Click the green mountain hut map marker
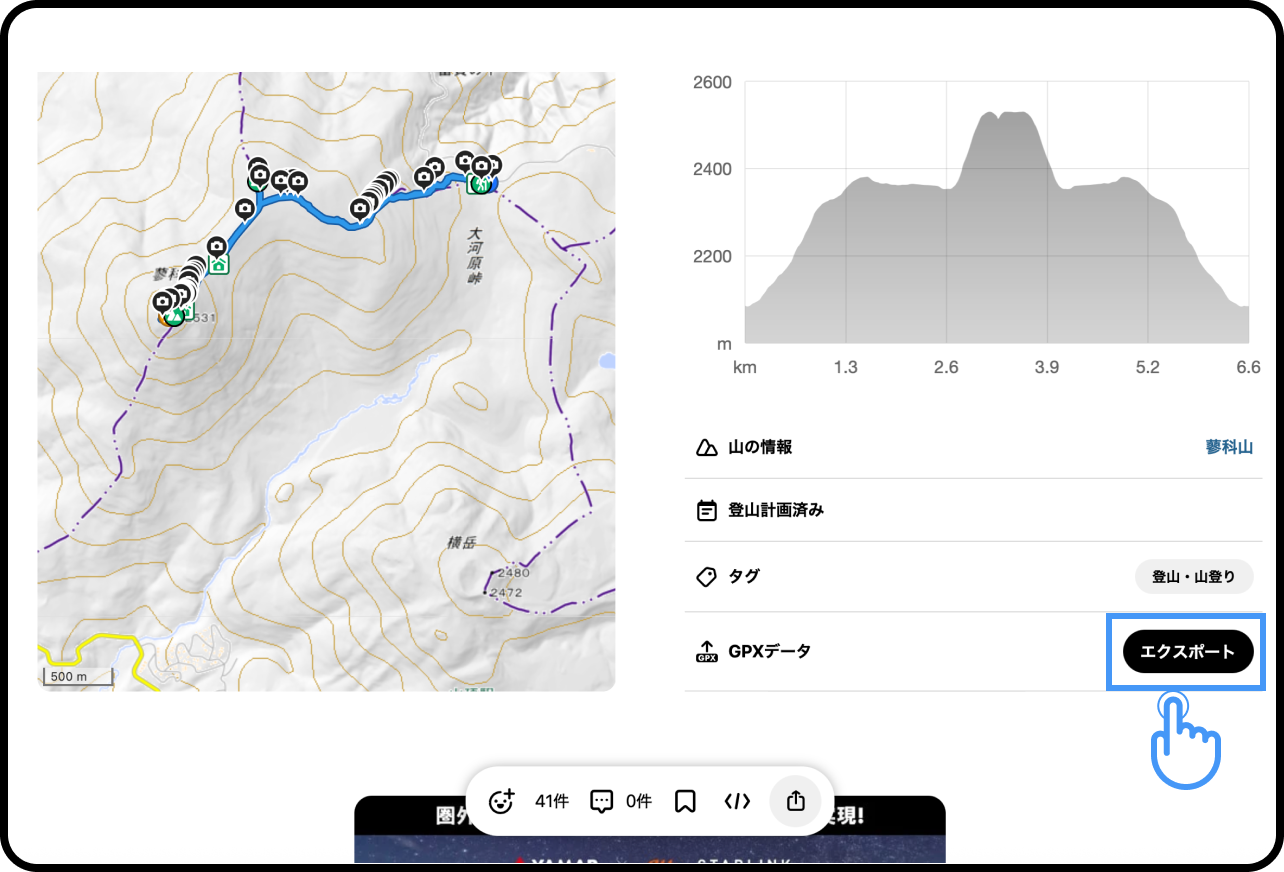The image size is (1284, 872). click(x=219, y=265)
